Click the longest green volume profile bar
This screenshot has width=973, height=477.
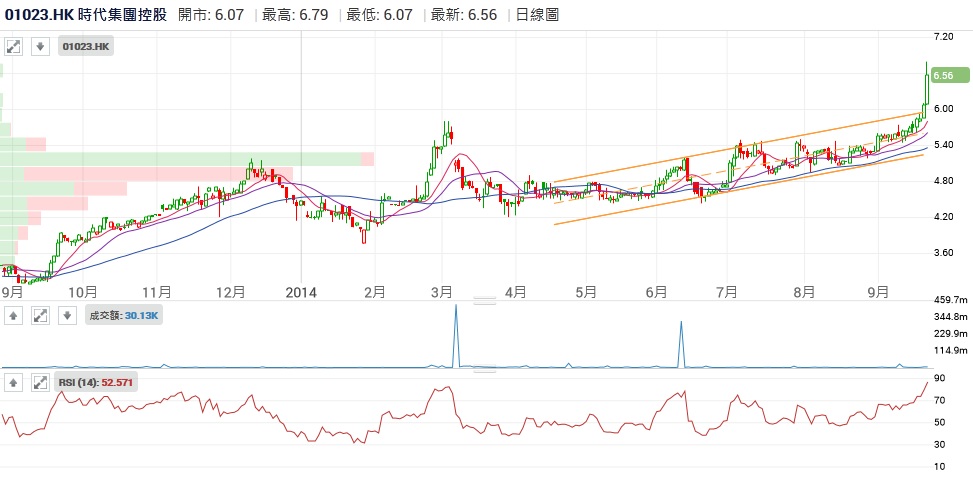[x=180, y=159]
